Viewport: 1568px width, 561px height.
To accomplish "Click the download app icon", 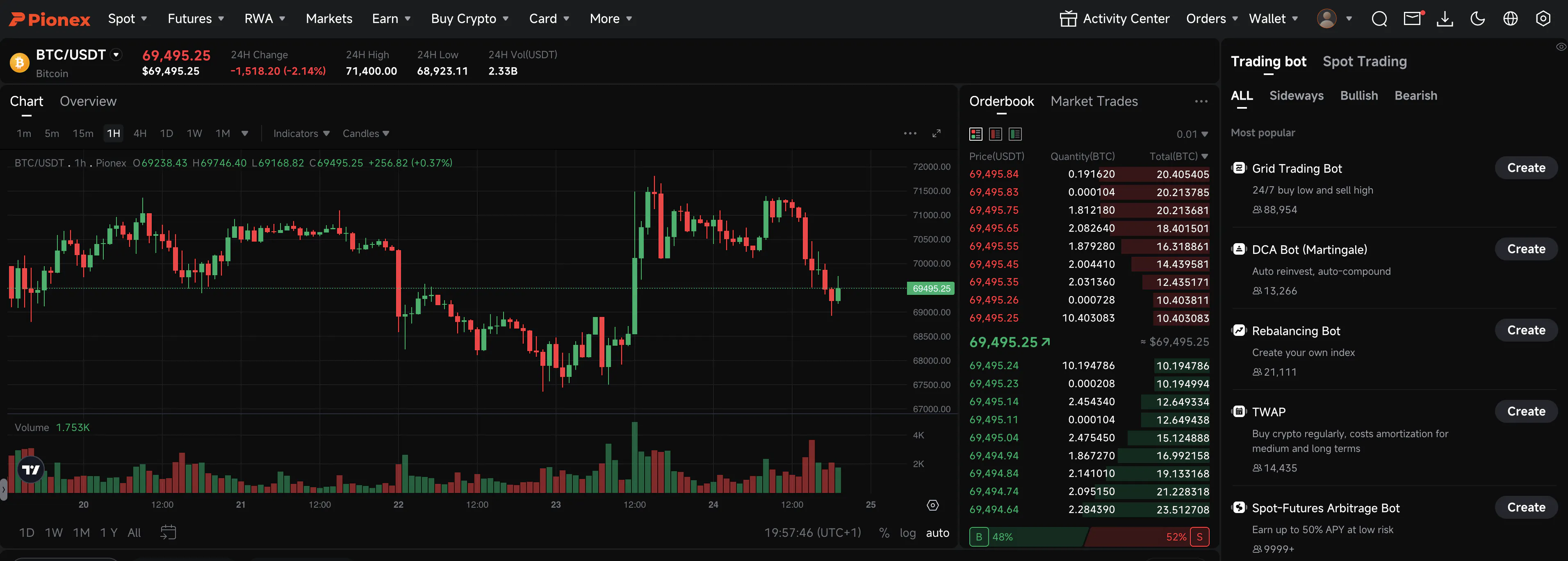I will pos(1445,19).
